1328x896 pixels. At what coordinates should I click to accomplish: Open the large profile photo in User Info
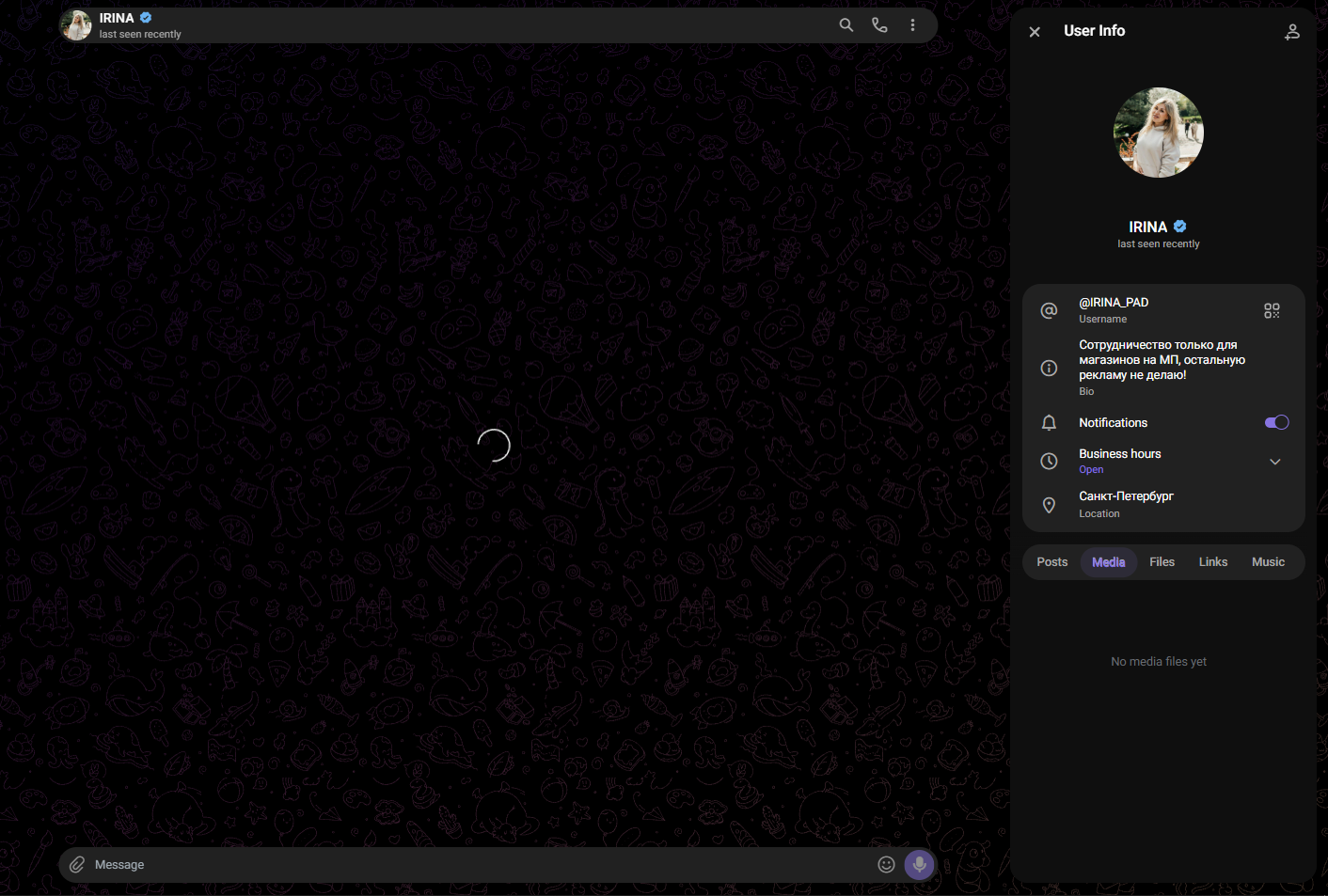[1159, 133]
